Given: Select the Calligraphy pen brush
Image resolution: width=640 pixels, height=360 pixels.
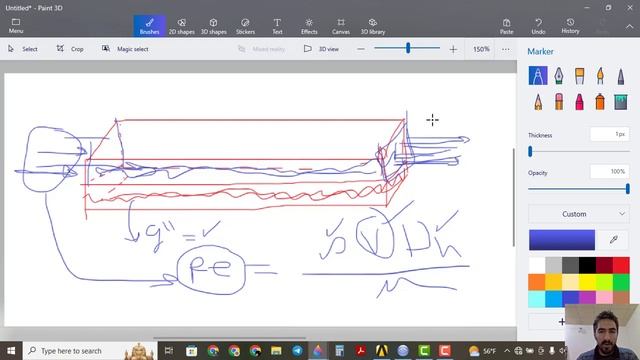Looking at the screenshot, I should coord(559,76).
